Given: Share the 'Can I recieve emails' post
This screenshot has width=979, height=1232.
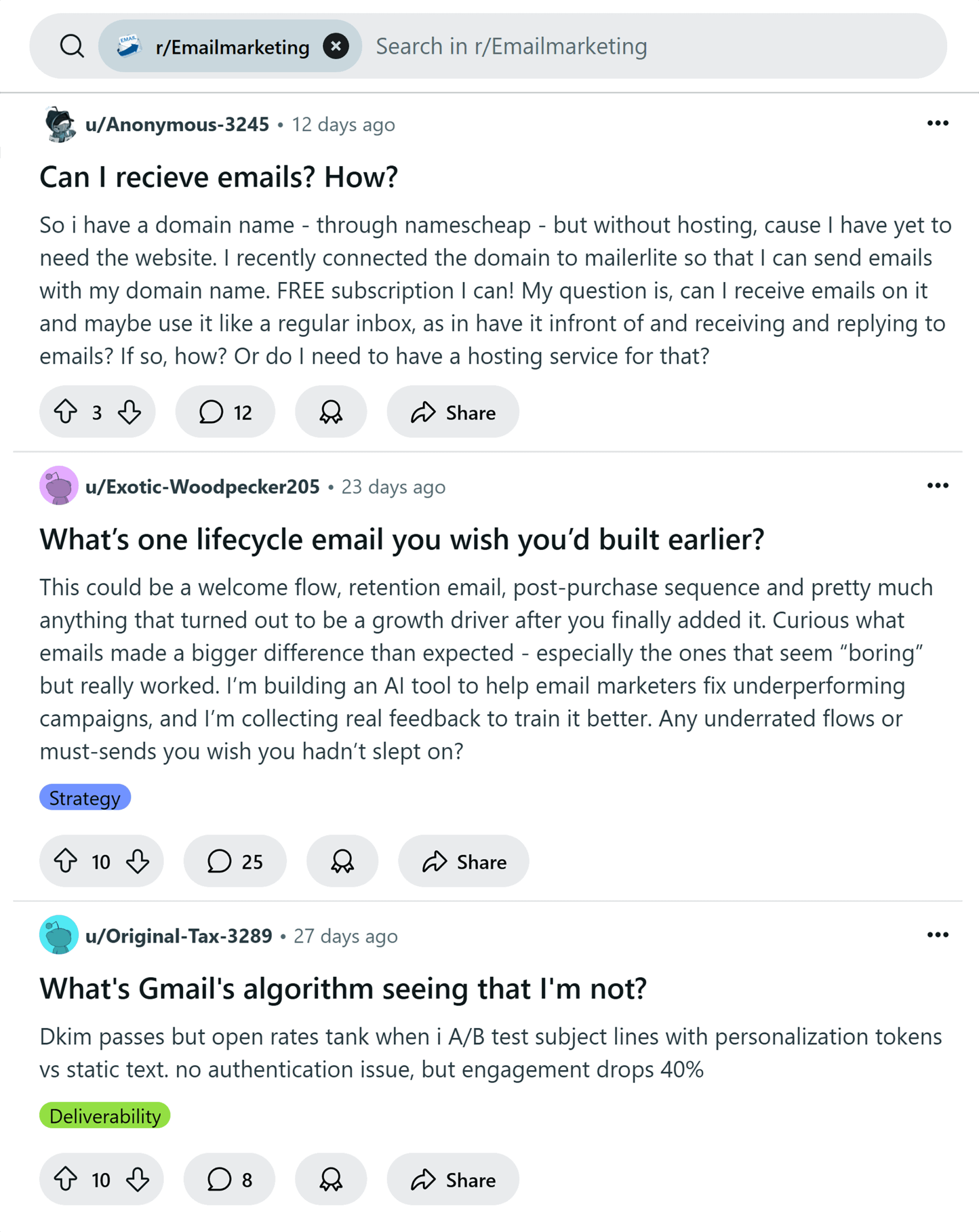Looking at the screenshot, I should click(x=453, y=412).
